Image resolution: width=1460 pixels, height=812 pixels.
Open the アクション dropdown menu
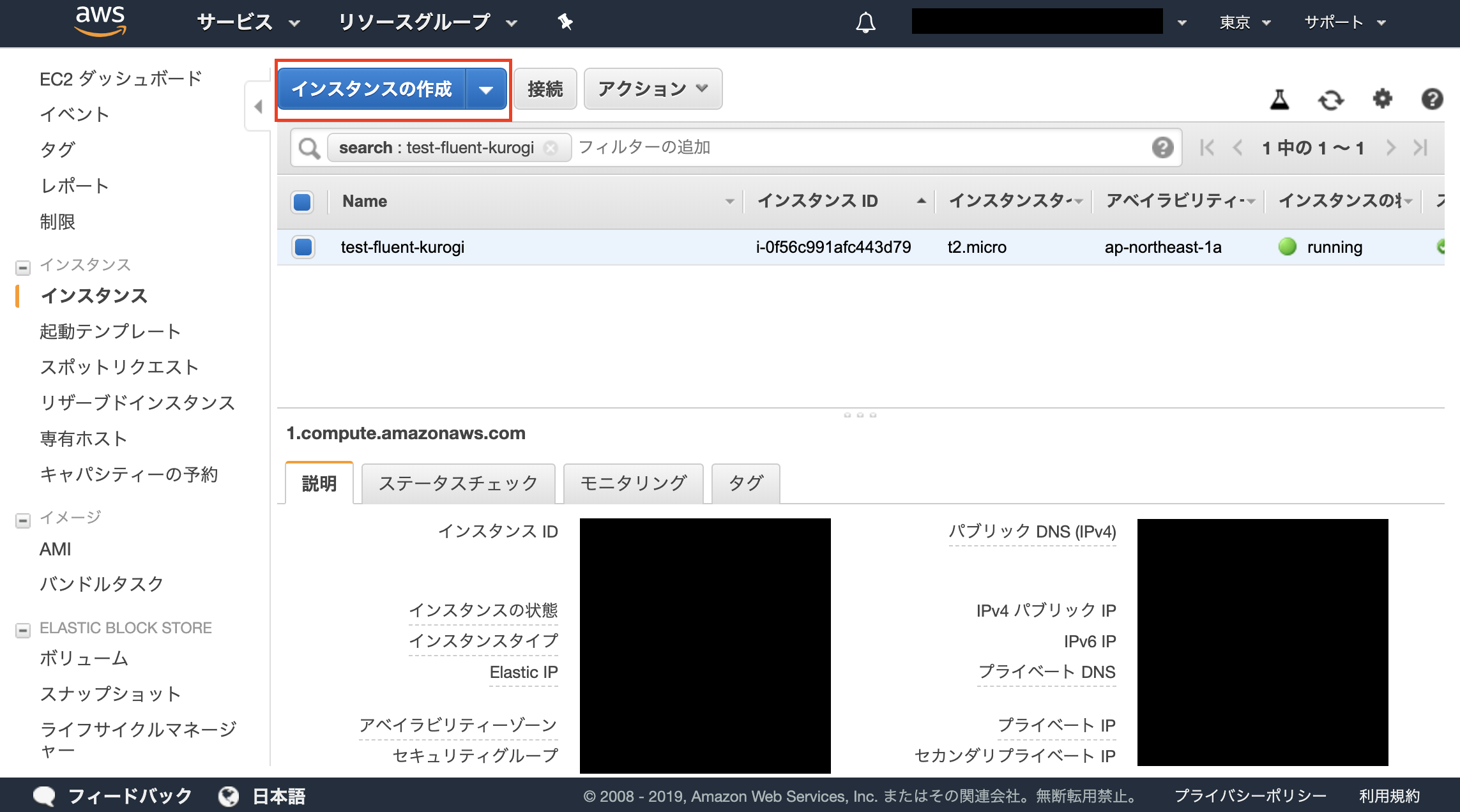pos(651,89)
